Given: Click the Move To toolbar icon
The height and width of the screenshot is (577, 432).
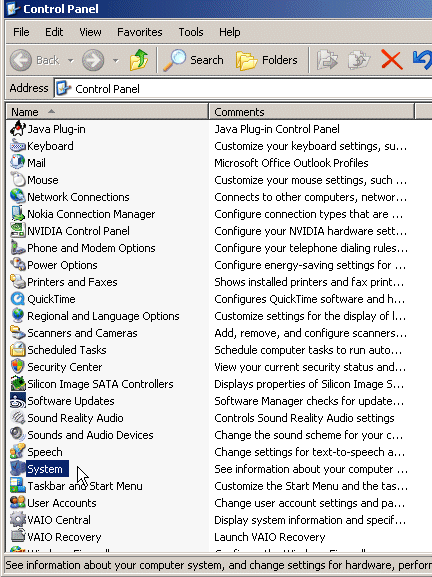Looking at the screenshot, I should [327, 60].
